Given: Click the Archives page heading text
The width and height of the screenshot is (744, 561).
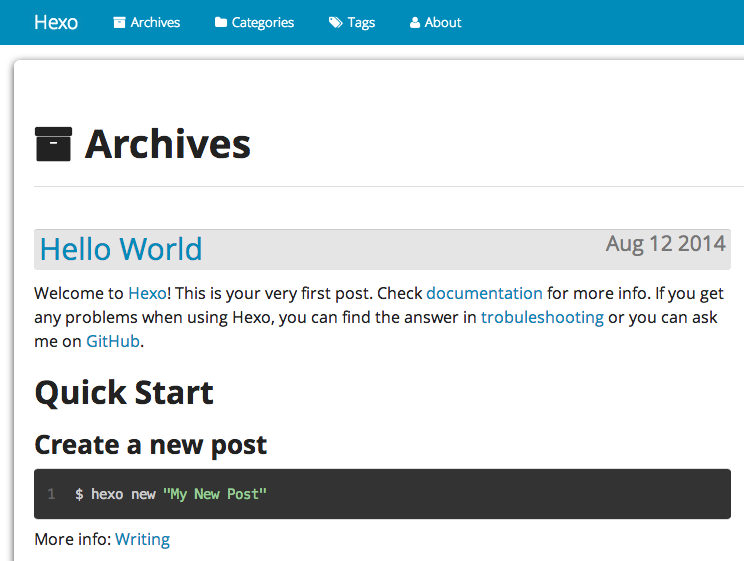Looking at the screenshot, I should pyautogui.click(x=167, y=144).
